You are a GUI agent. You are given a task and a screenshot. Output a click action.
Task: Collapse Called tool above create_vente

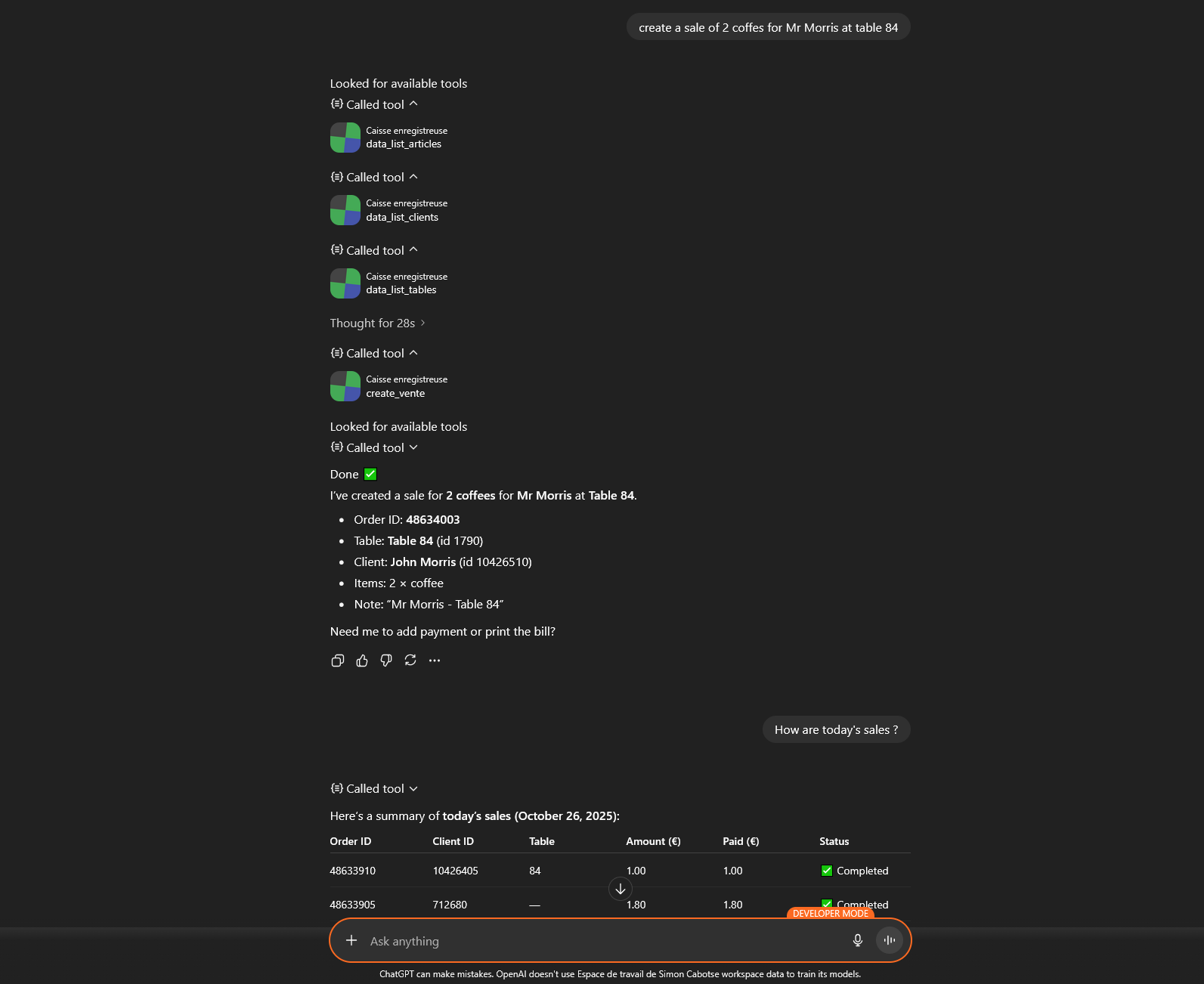click(375, 353)
